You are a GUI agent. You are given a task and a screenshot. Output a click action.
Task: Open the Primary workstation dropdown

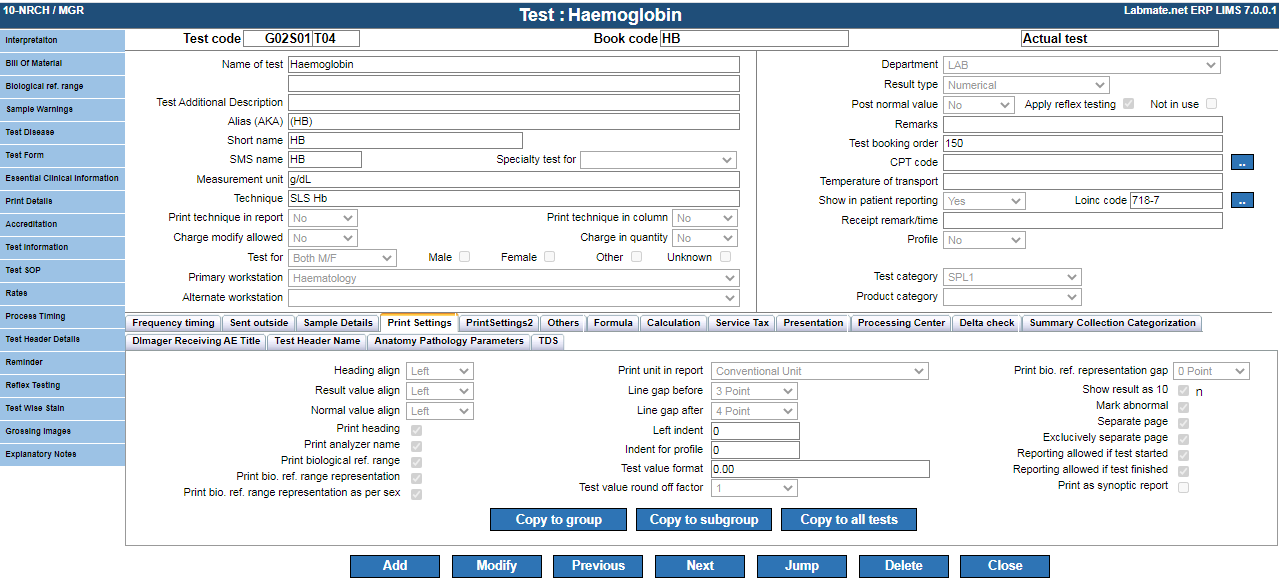click(514, 278)
